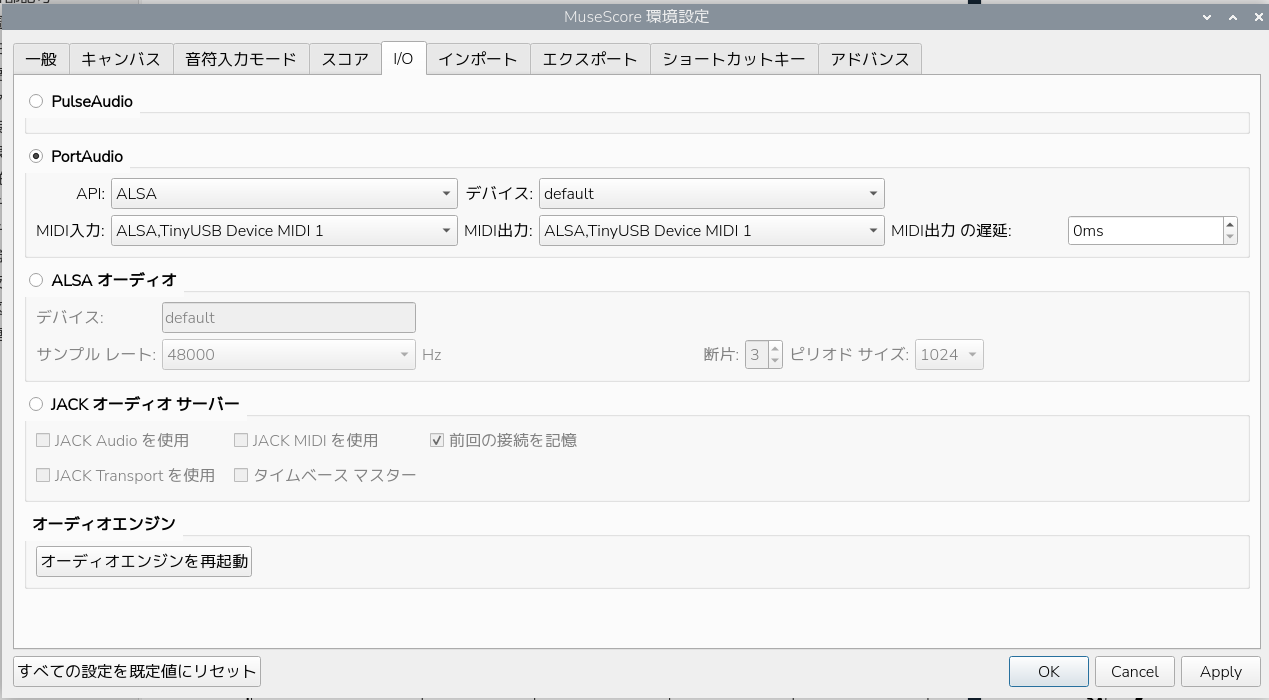This screenshot has width=1269, height=700.
Task: Click the MIDI出力 の遅延 0ms input field
Action: click(1145, 230)
